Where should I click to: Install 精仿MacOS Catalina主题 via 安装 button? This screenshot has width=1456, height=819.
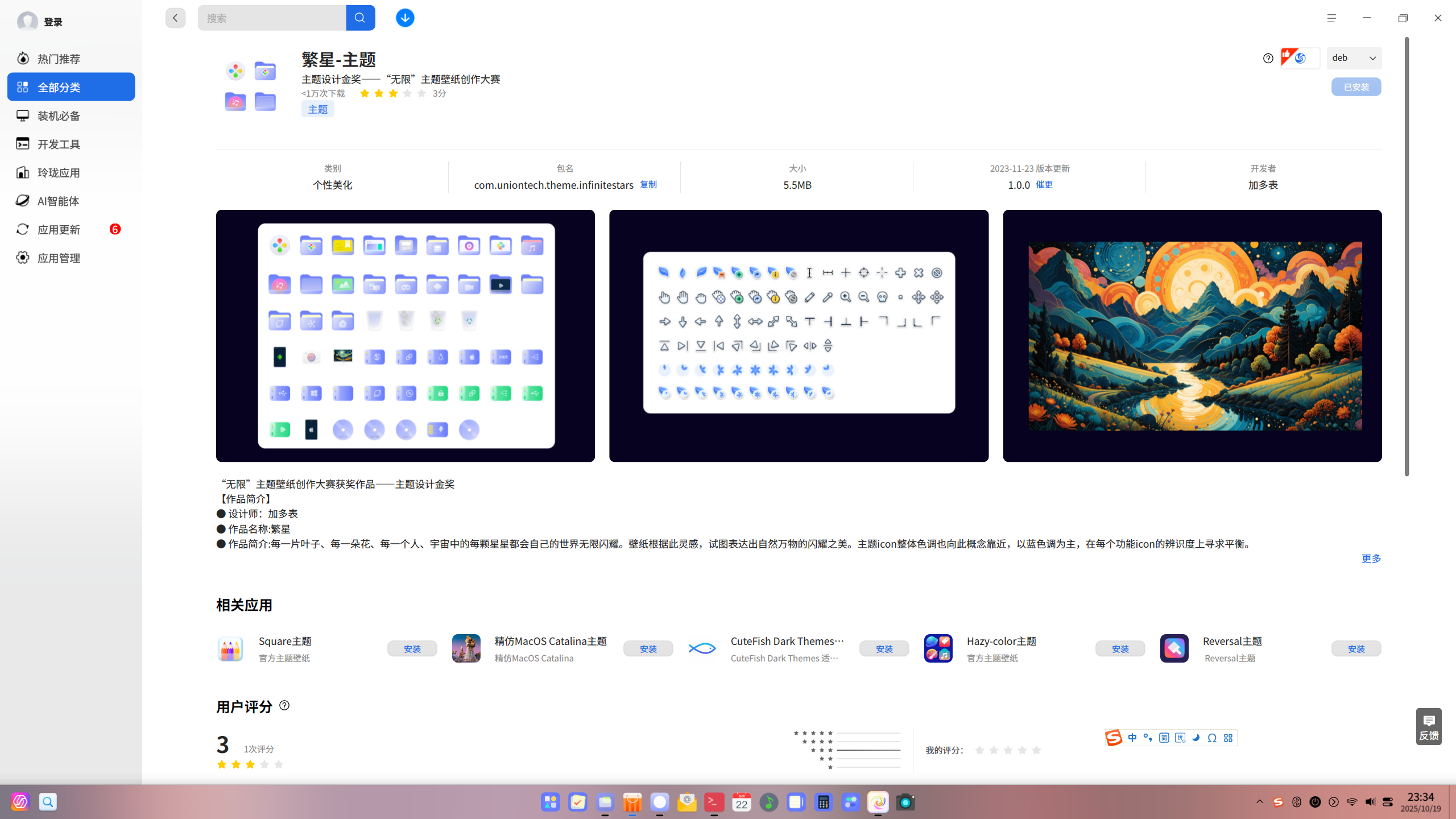648,648
